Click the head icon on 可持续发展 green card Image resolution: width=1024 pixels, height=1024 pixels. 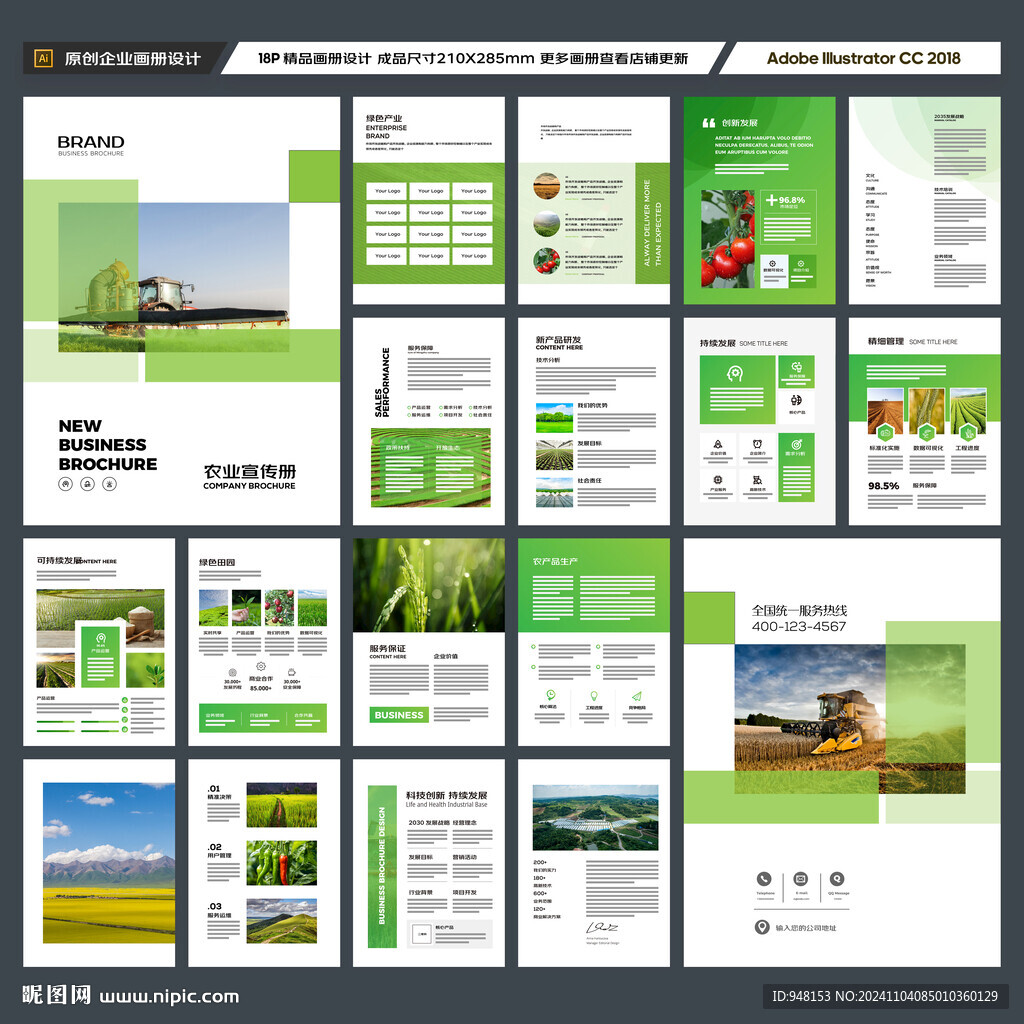click(101, 638)
